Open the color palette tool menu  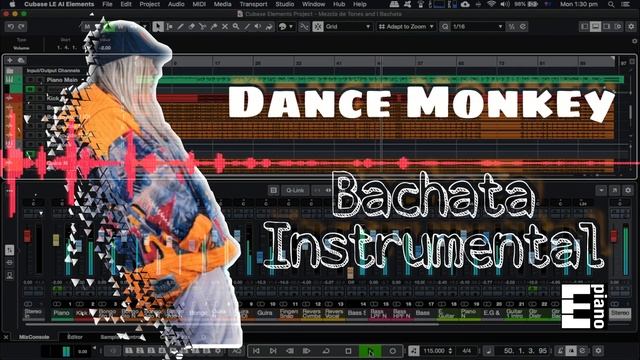pyautogui.click(x=286, y=27)
